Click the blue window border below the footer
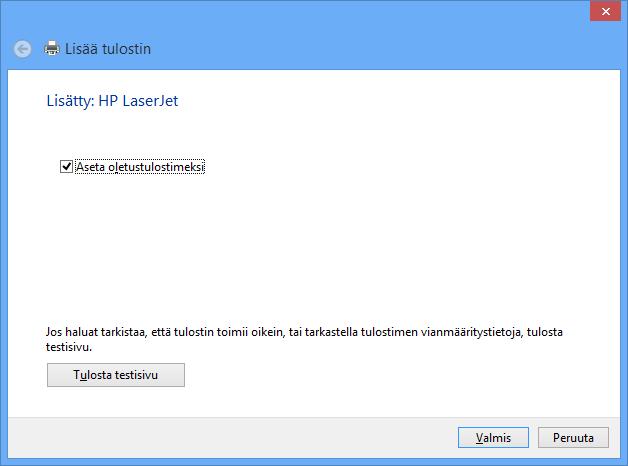The height and width of the screenshot is (466, 628). [314, 462]
